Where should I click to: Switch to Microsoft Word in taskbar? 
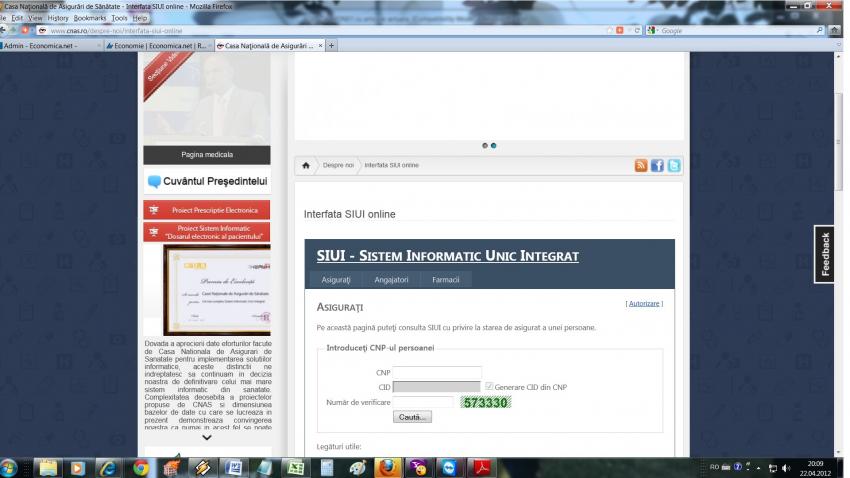(x=234, y=468)
